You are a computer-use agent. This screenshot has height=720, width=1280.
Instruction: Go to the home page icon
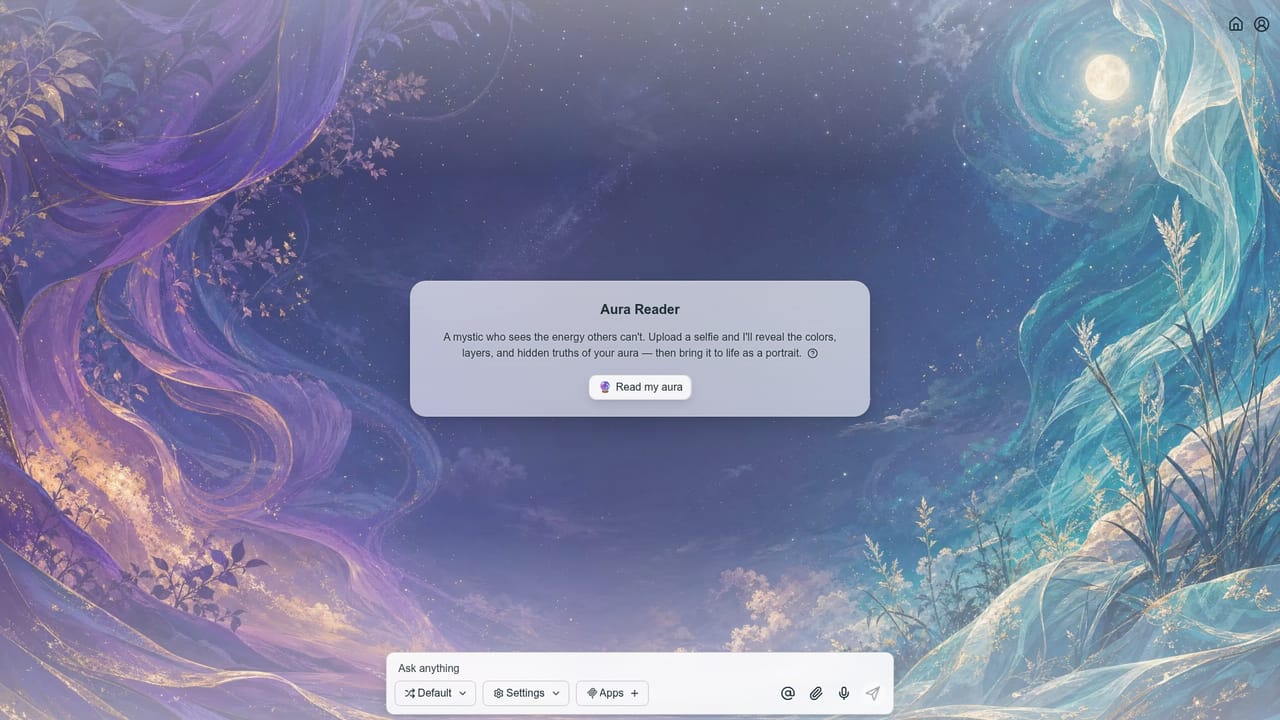coord(1236,24)
